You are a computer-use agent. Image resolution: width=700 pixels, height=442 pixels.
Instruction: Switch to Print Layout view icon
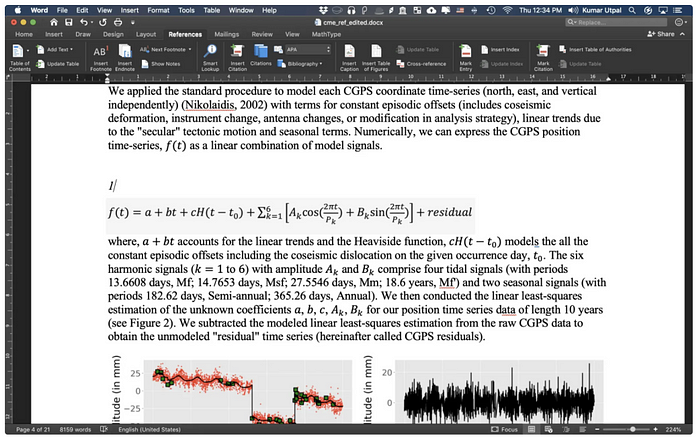coord(531,429)
